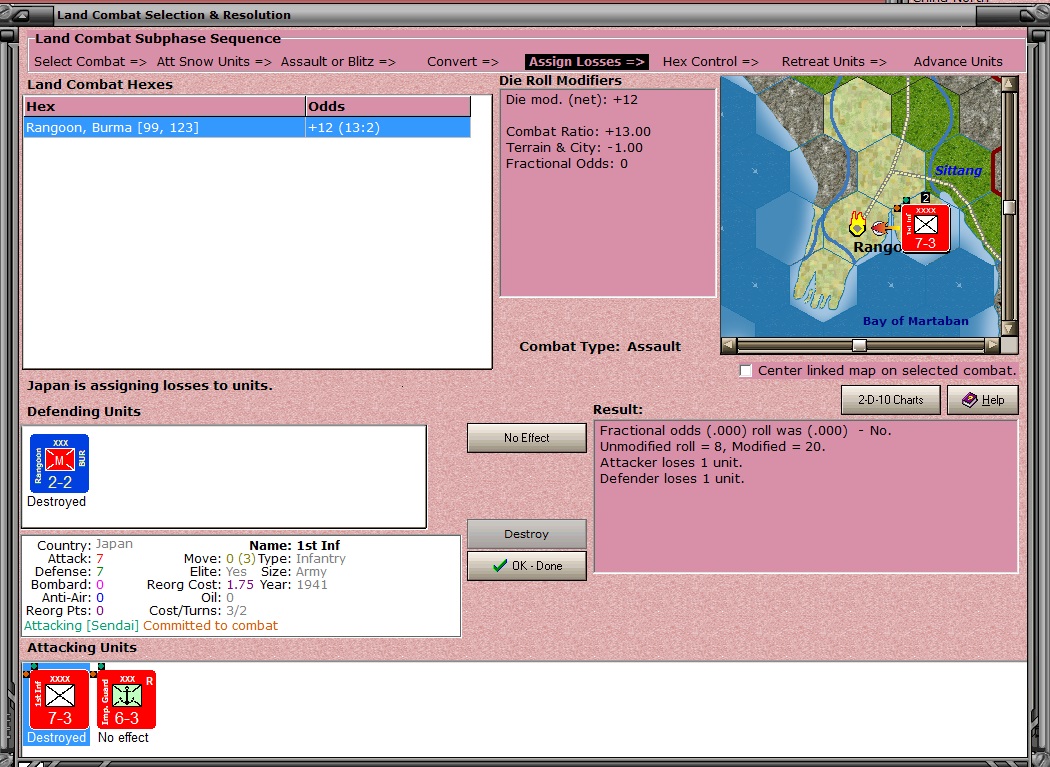The height and width of the screenshot is (767, 1050).
Task: Select the Imp. Guard marine unit counter
Action: (x=127, y=699)
